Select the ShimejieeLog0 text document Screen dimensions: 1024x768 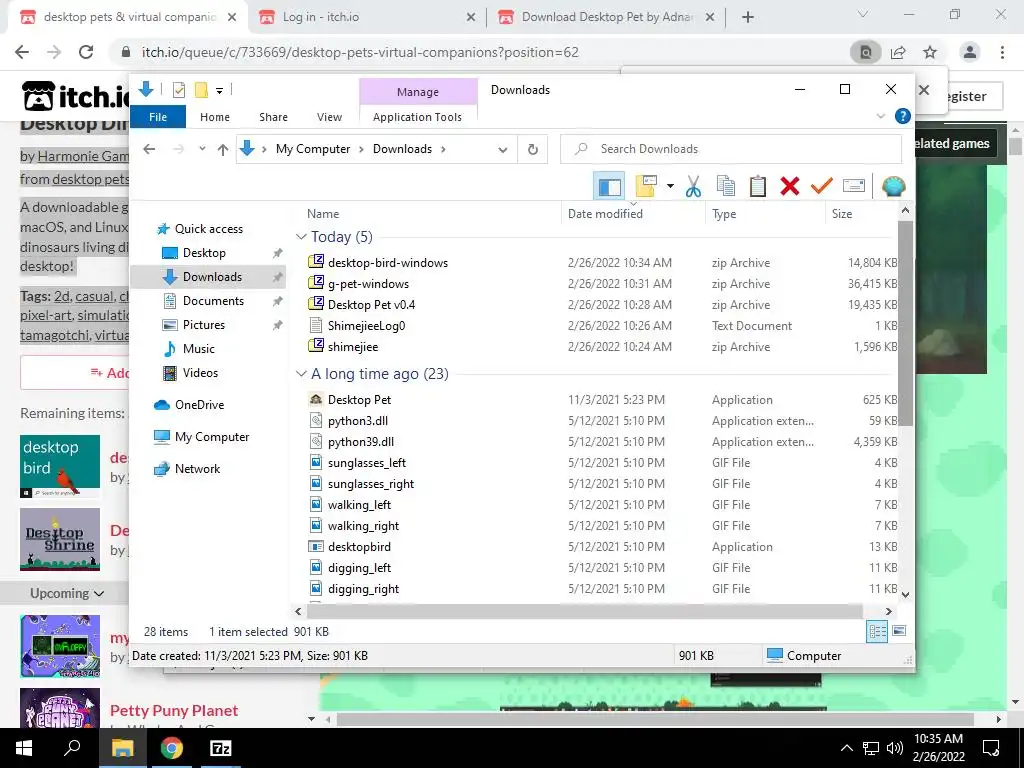click(x=366, y=325)
